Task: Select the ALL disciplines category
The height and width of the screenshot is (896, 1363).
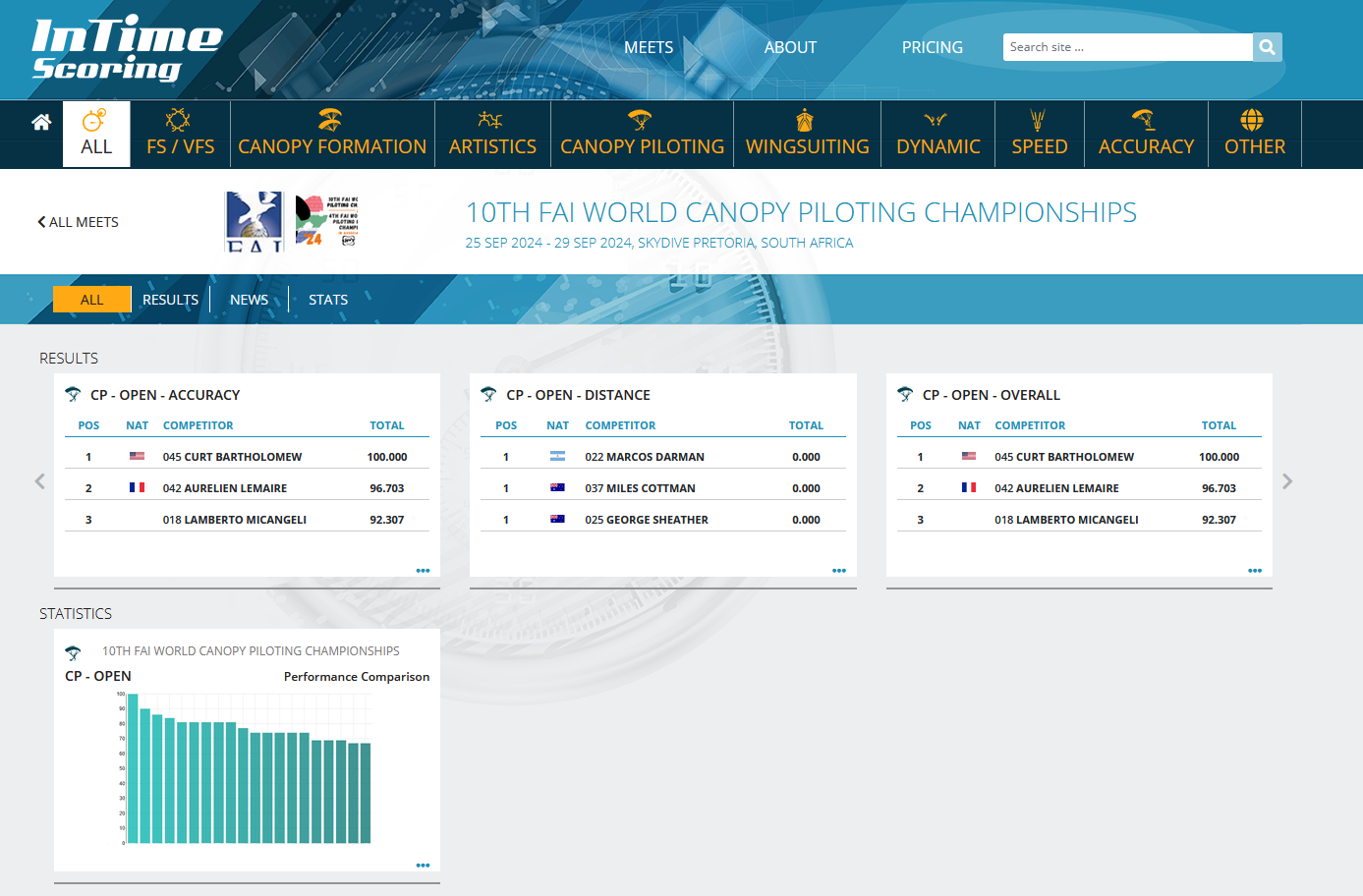Action: point(96,135)
